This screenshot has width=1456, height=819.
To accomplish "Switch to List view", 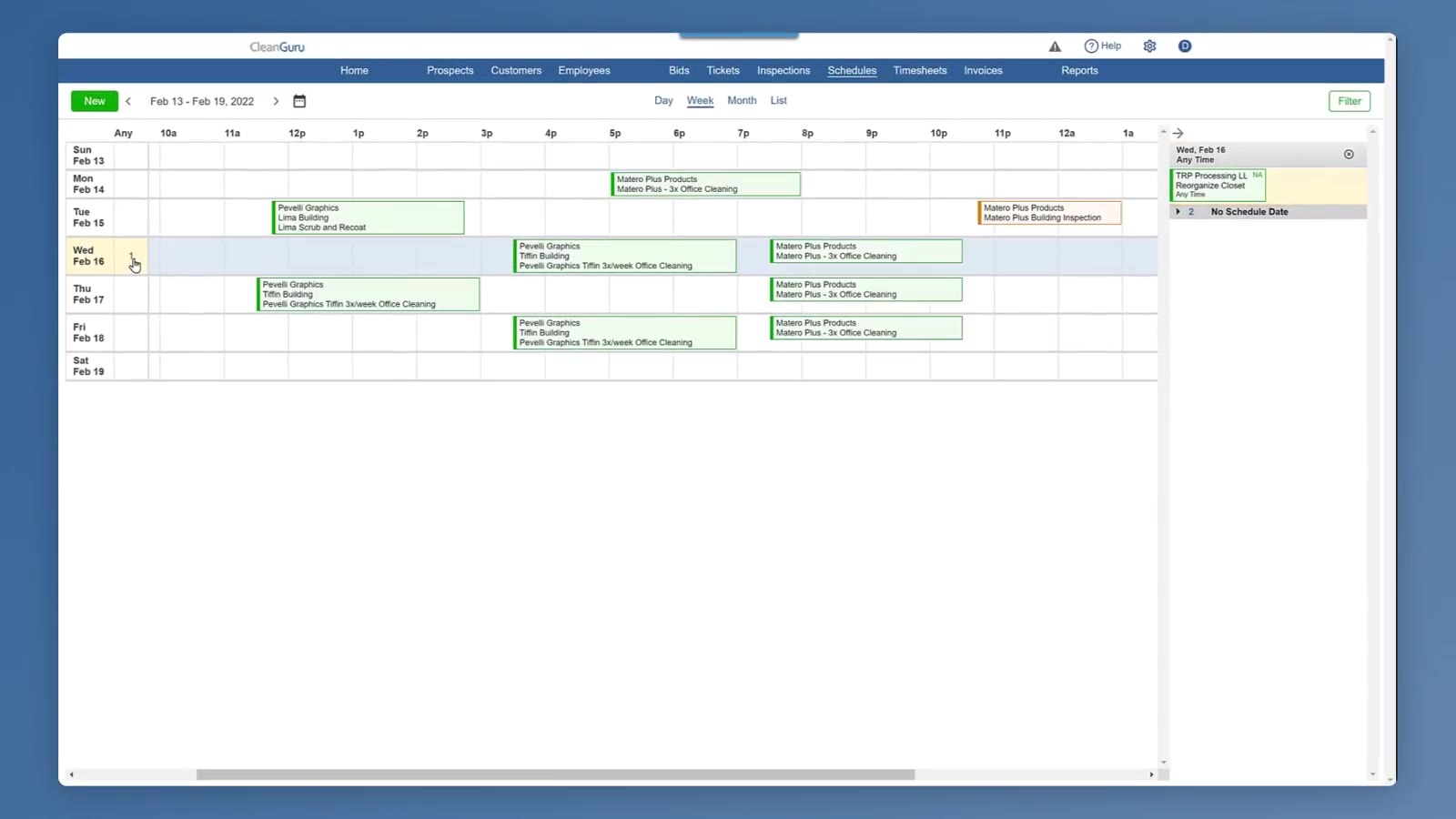I will point(778,101).
